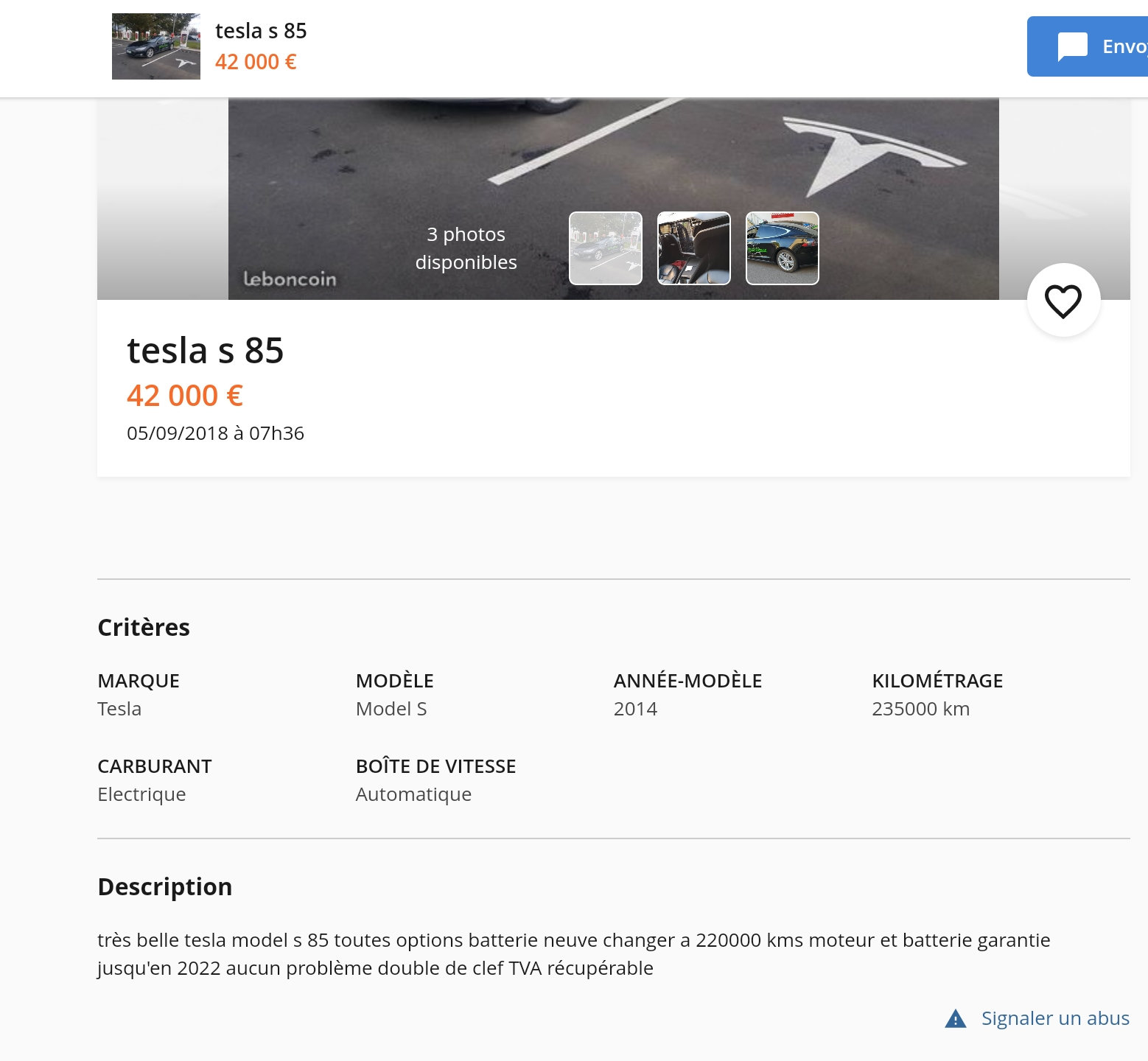Show the interior photo thumbnail
This screenshot has height=1061, width=1148.
click(694, 248)
